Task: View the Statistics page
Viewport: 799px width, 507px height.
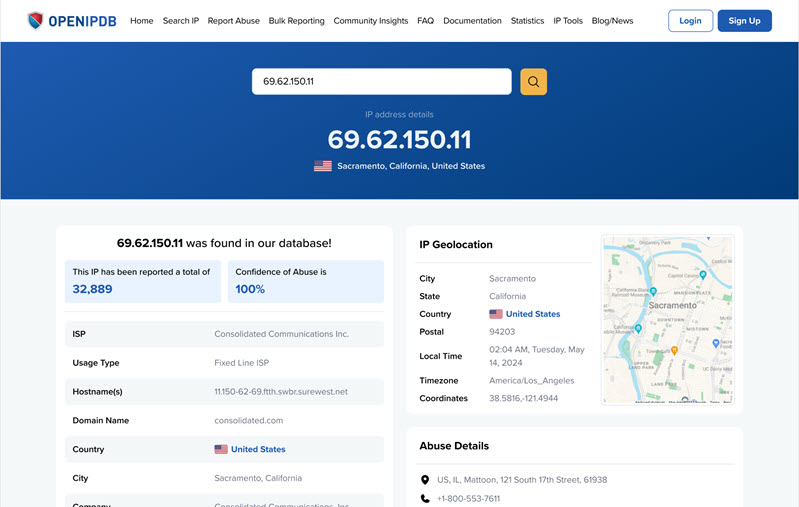Action: pos(527,21)
